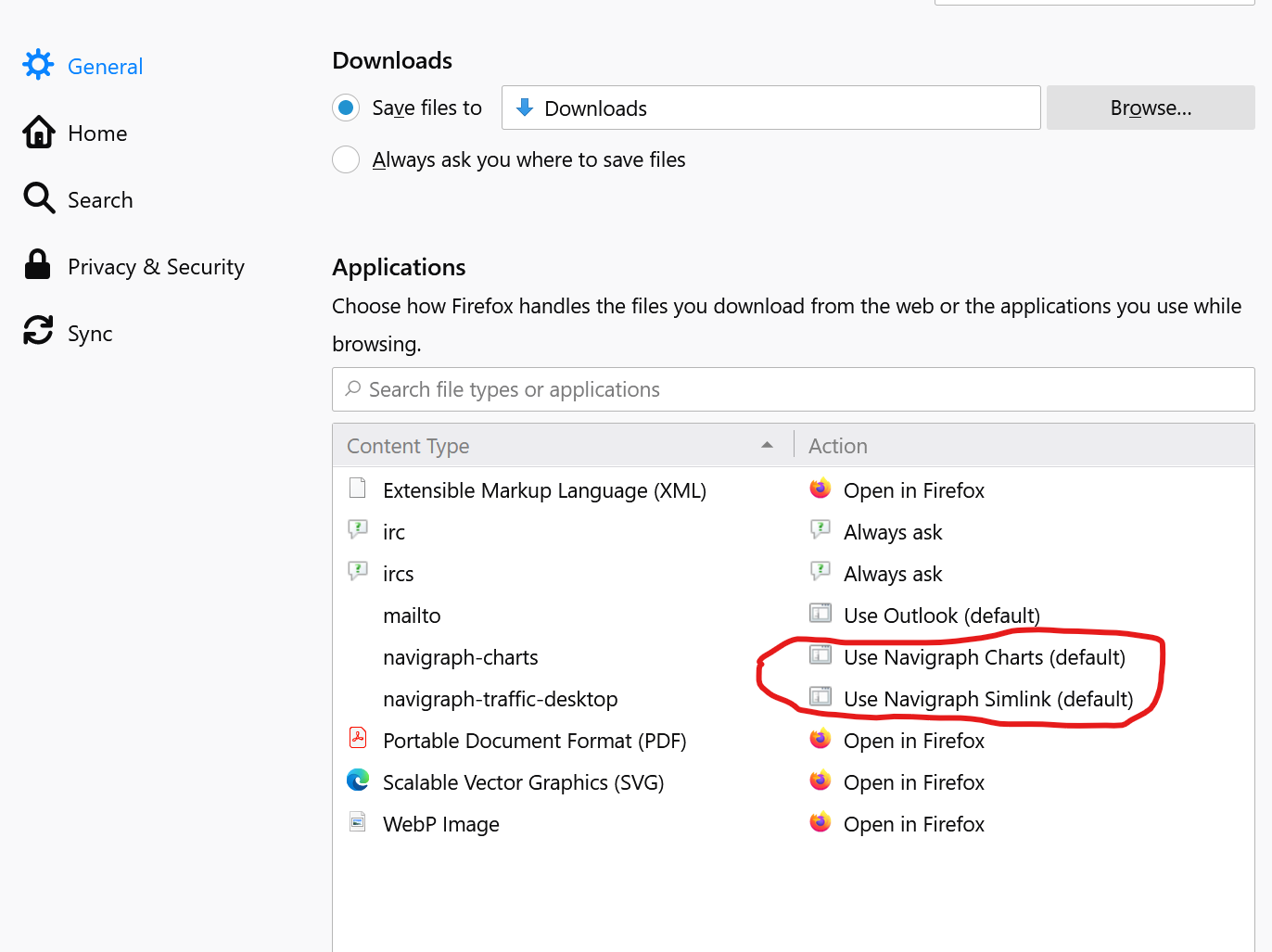Switch to the Home settings tab
1272x952 pixels.
pos(97,133)
